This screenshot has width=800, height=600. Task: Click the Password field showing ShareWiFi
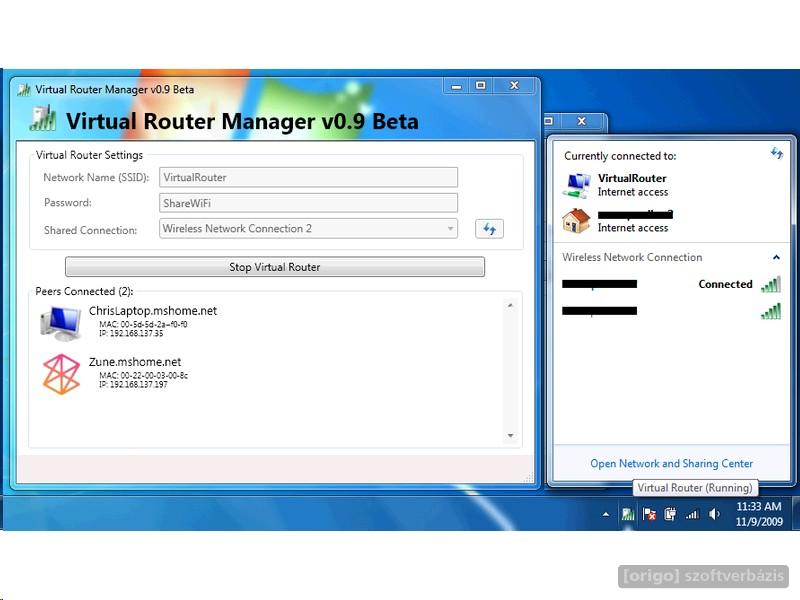308,203
